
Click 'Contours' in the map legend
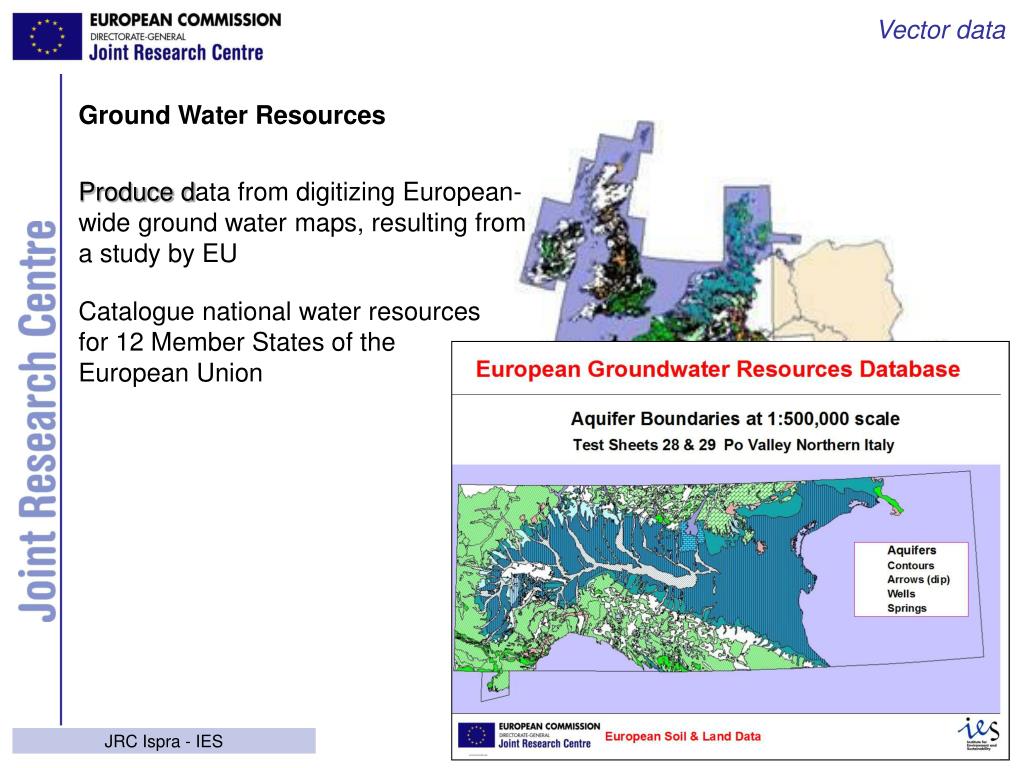(910, 566)
